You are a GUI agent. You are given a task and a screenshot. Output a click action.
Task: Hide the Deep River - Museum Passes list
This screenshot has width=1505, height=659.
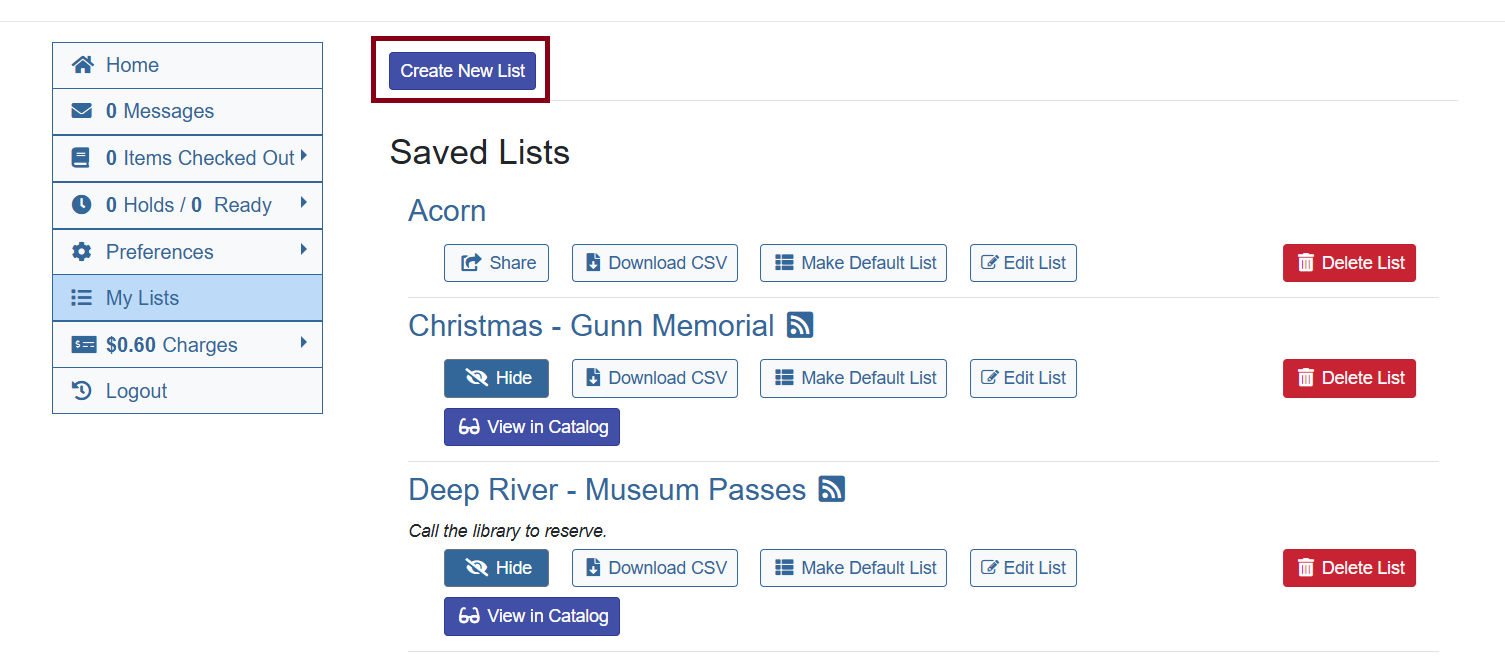496,567
